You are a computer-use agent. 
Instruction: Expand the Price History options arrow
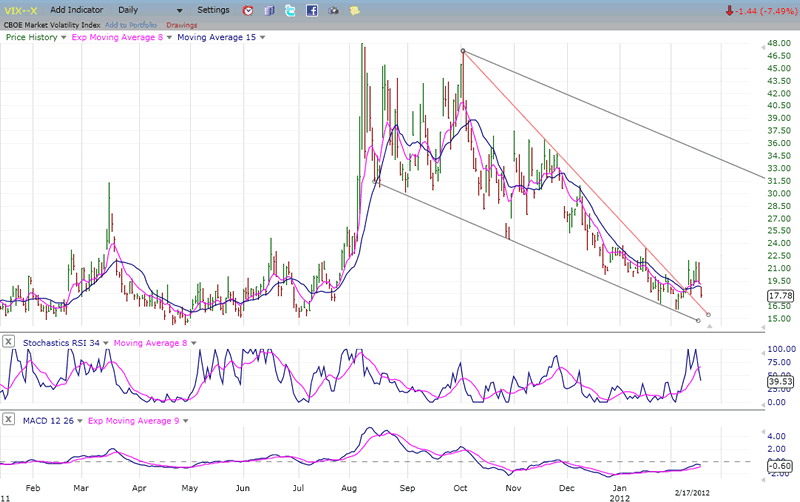(62, 37)
